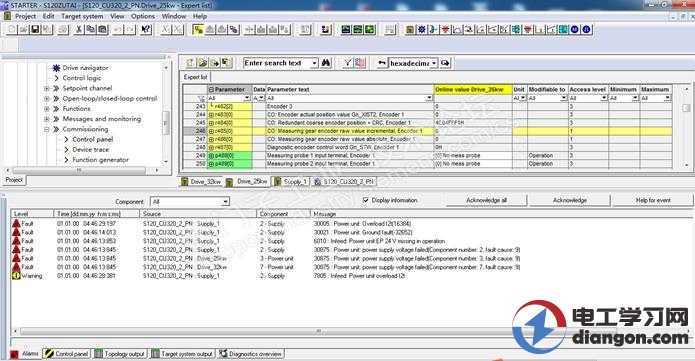Open the Access level filter dropdown
The height and width of the screenshot is (361, 695).
click(603, 98)
